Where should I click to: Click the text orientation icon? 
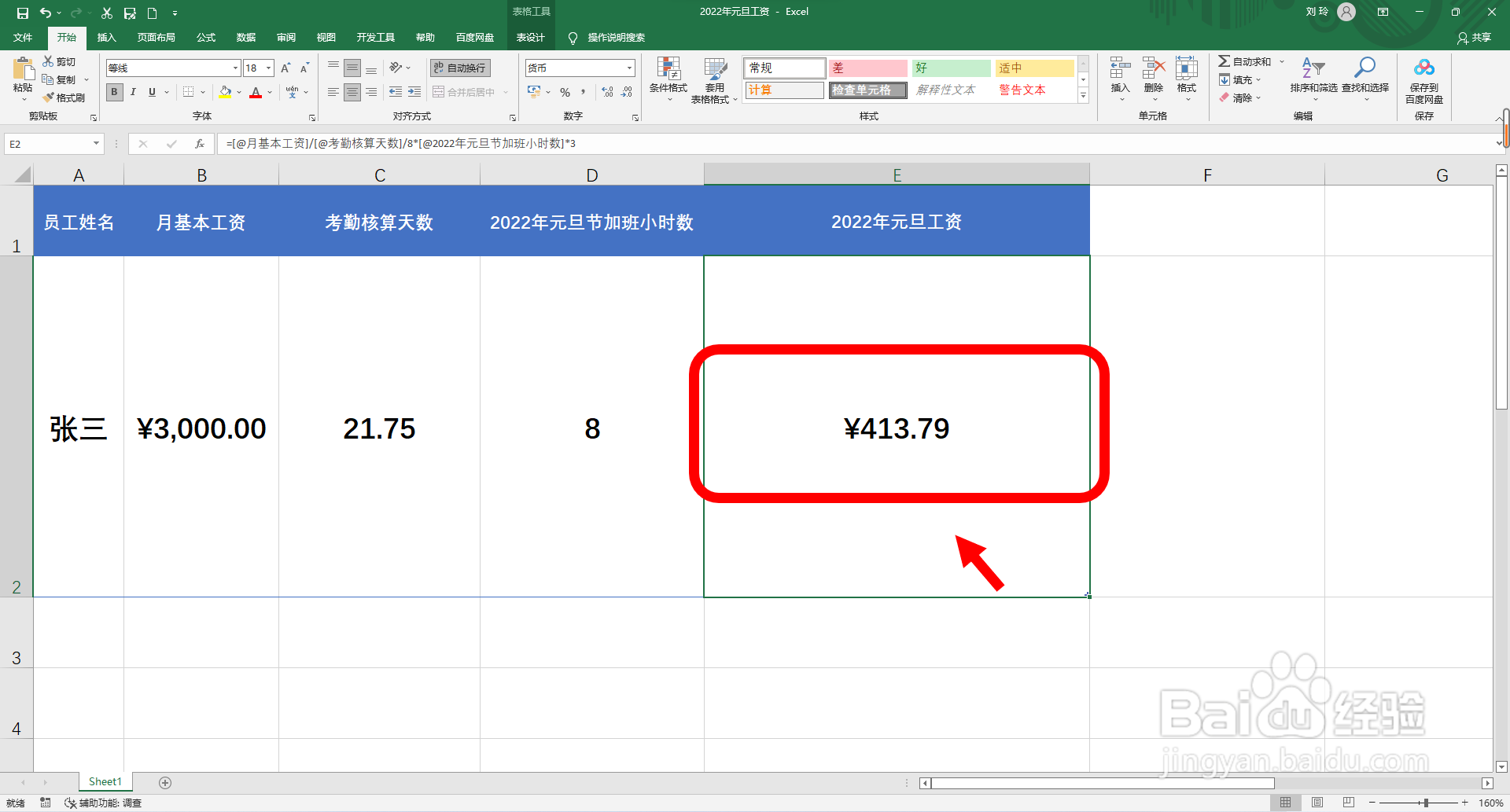click(396, 68)
